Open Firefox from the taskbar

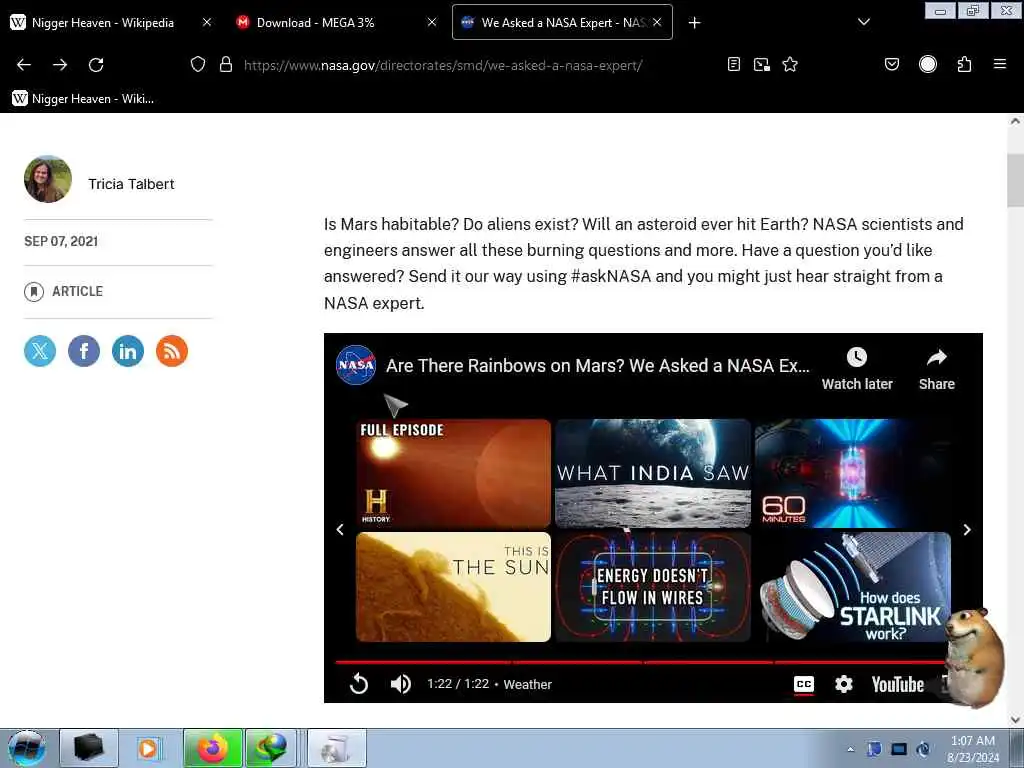click(213, 748)
